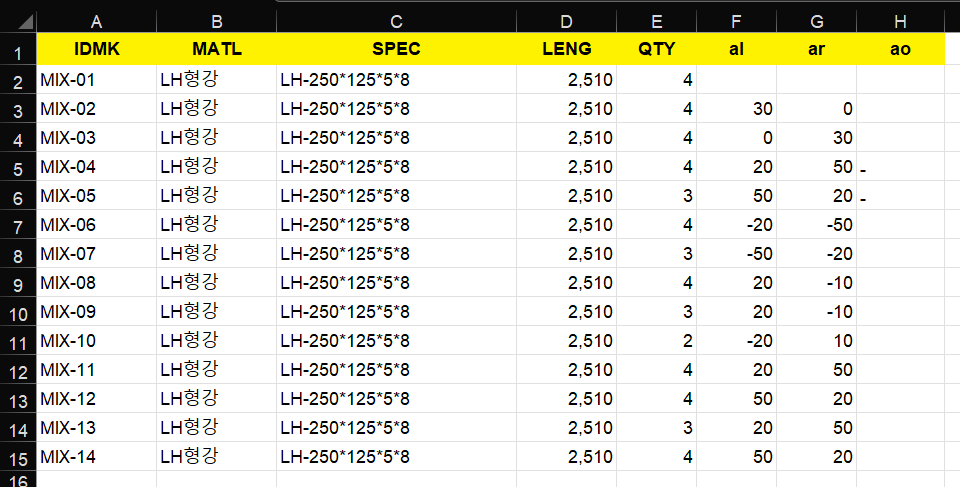
Task: Click ar value -50 in MIX-06 row
Action: [817, 225]
